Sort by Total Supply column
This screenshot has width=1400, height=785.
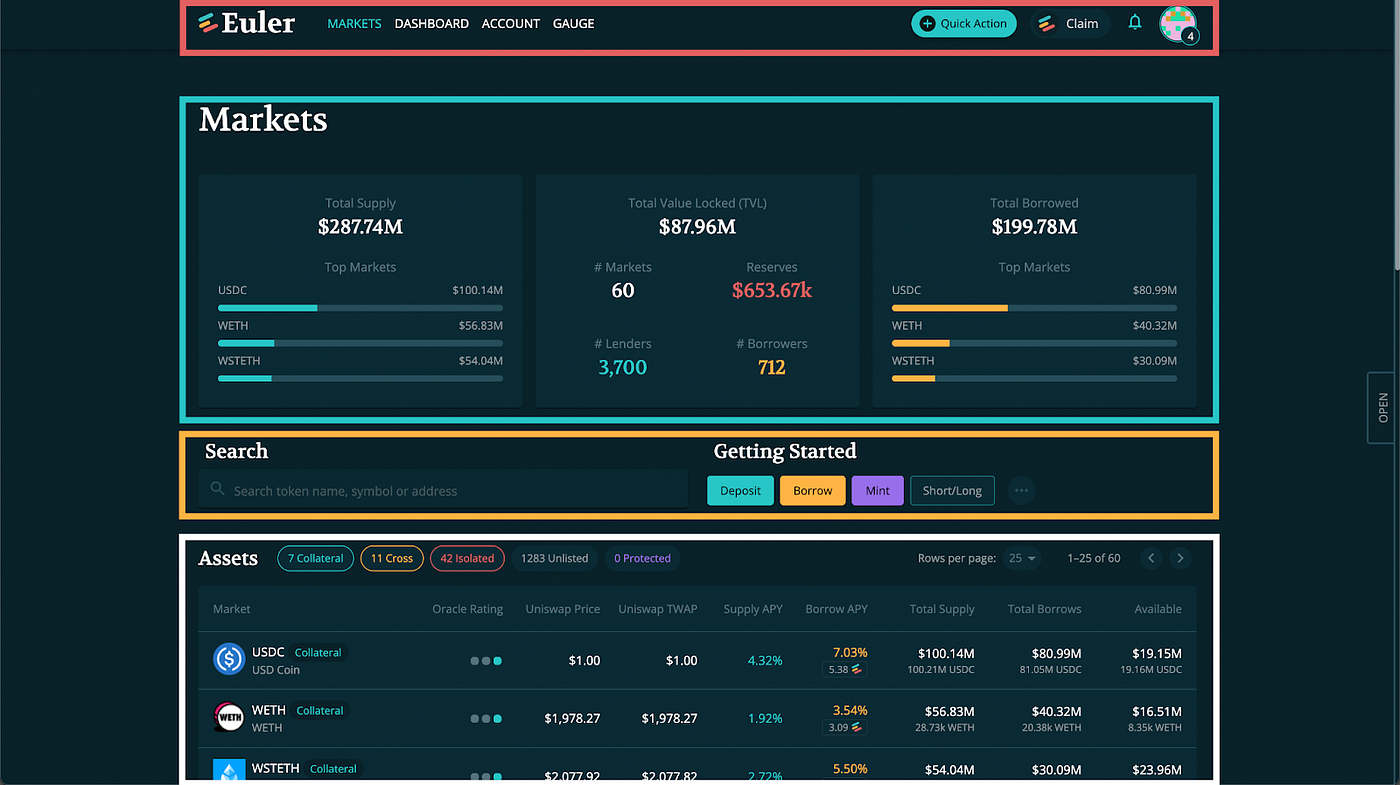pyautogui.click(x=942, y=609)
